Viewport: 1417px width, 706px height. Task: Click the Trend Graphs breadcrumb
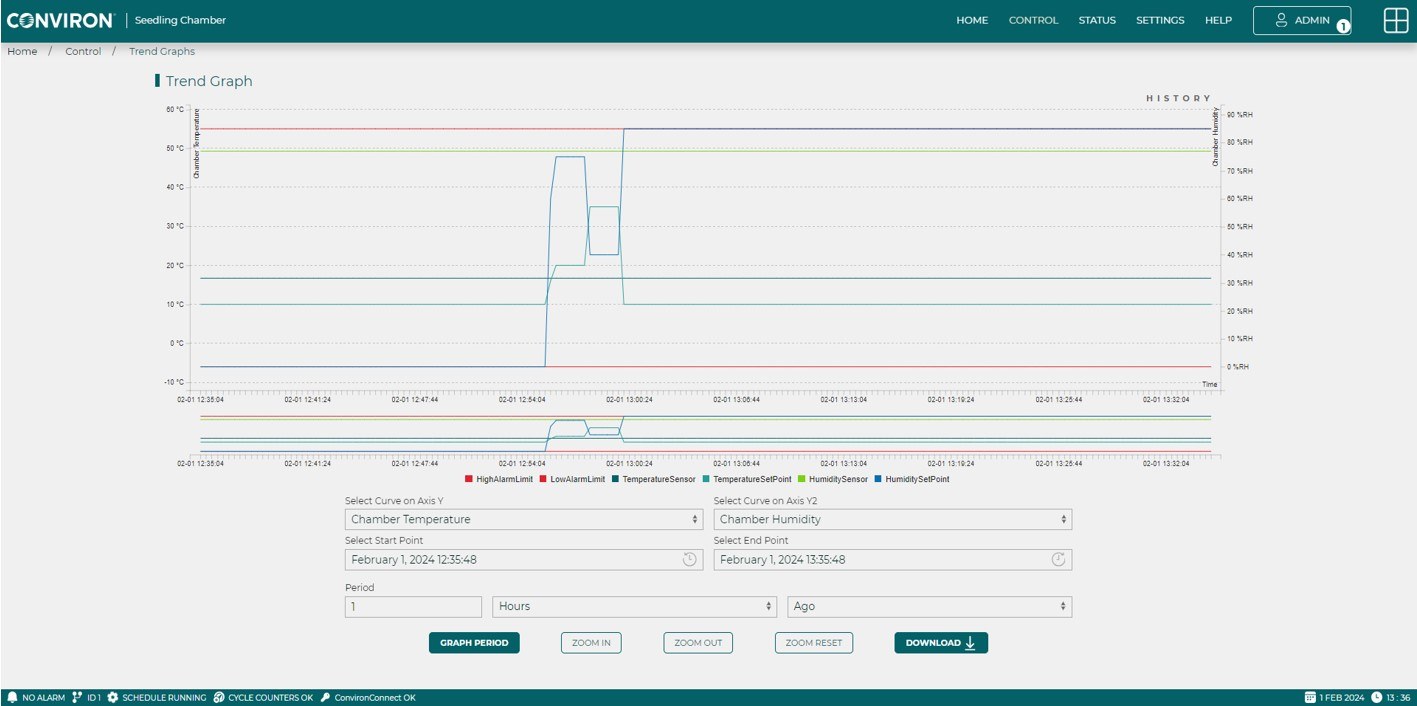(x=162, y=51)
